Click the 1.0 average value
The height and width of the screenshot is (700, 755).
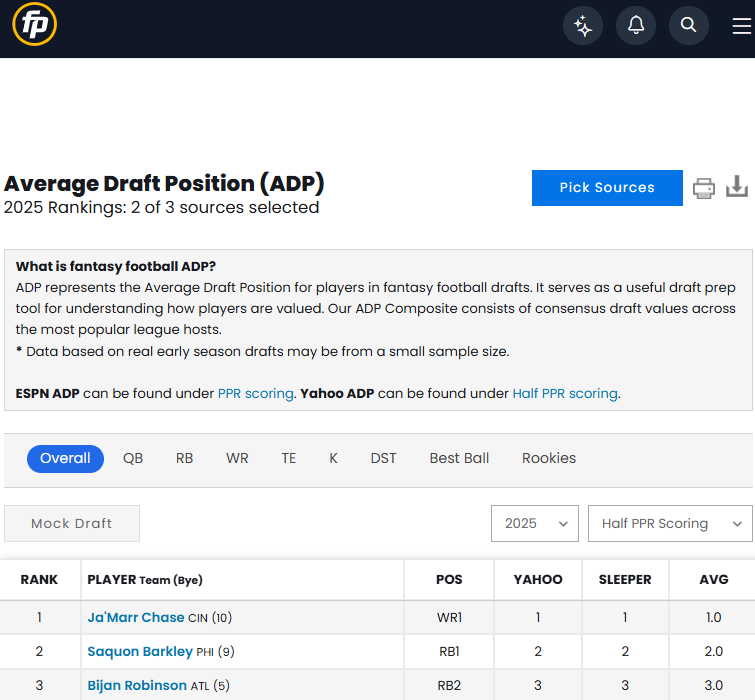tap(714, 617)
